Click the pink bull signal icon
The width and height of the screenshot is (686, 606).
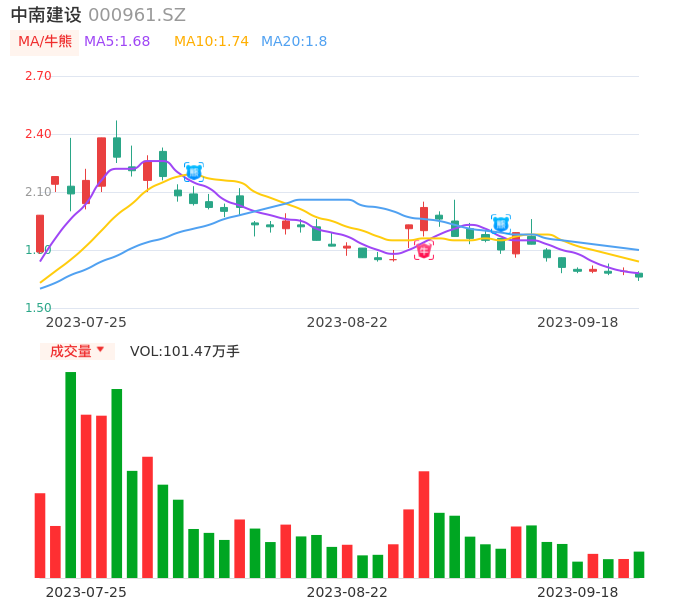[424, 250]
